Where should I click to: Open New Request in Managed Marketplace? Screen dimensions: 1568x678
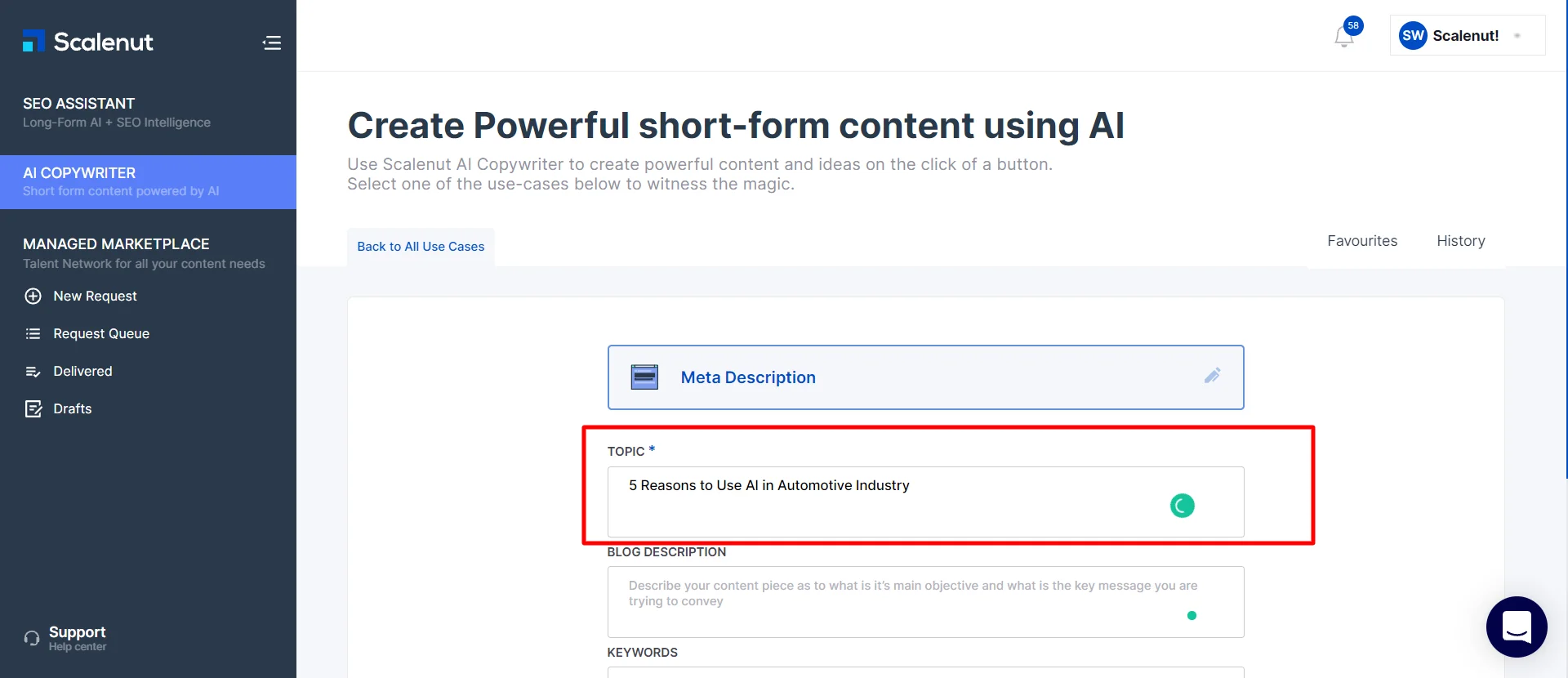95,296
